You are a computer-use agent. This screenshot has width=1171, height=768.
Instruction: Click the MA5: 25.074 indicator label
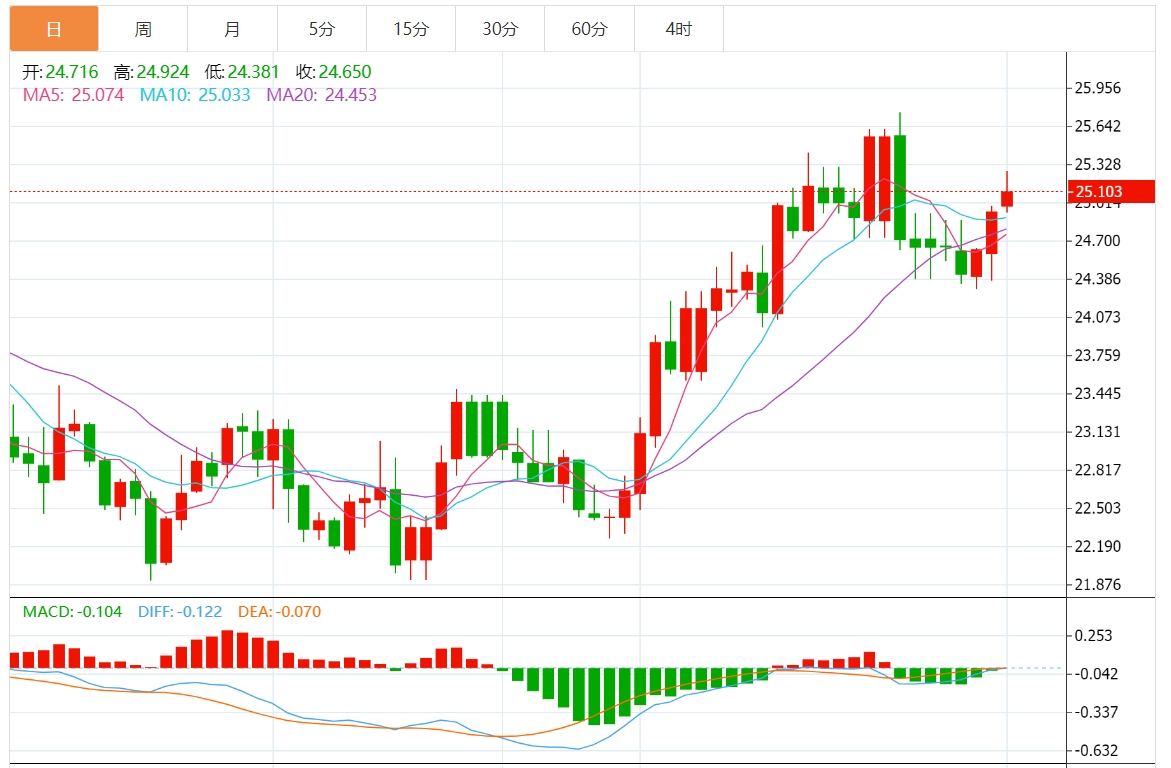(x=73, y=95)
